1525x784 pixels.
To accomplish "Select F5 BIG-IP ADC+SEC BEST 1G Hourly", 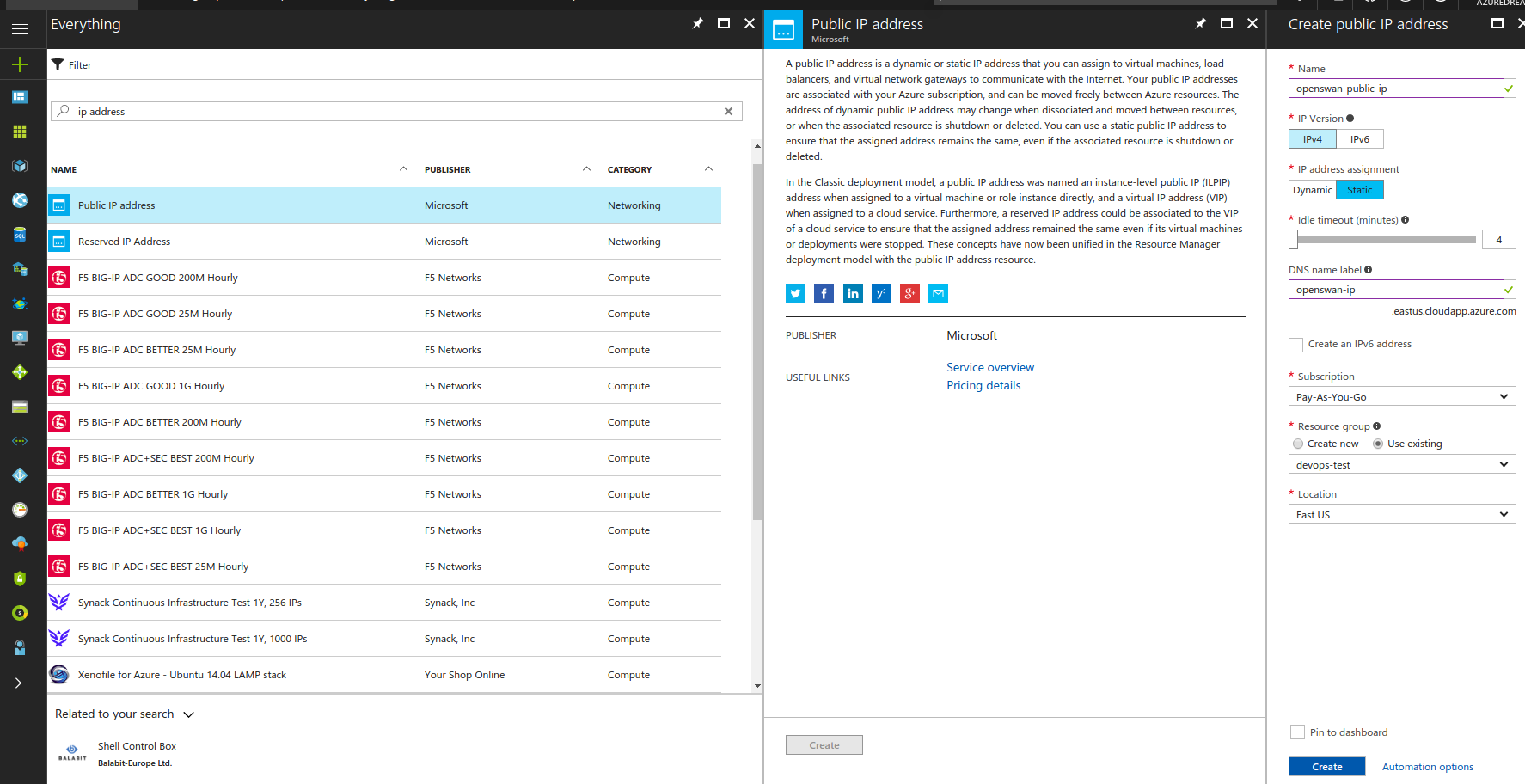I will 384,530.
